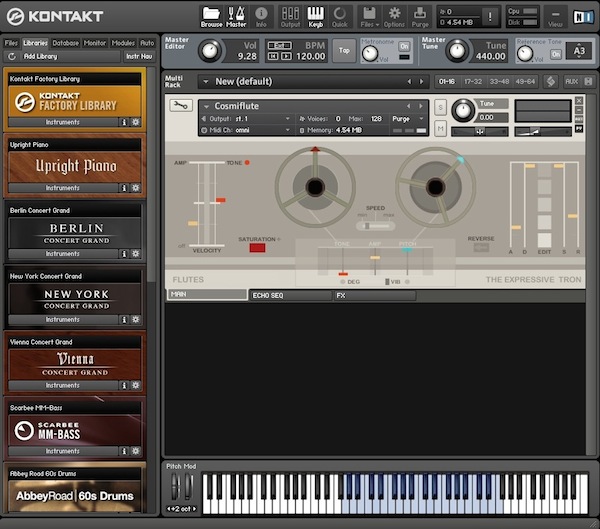Viewport: 600px width, 529px height.
Task: Toggle the red SATURATION button
Action: 257,248
